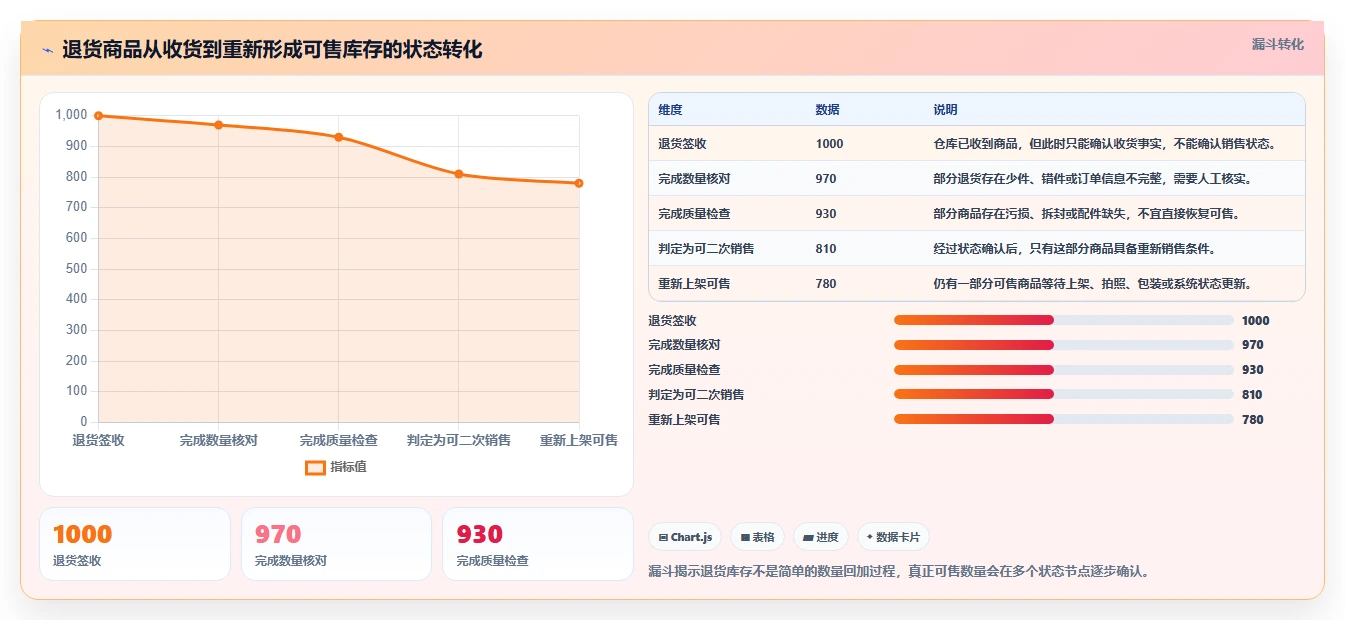Image resolution: width=1345 pixels, height=620 pixels.
Task: Select the chart data point for 退货签收
Action: click(x=98, y=116)
